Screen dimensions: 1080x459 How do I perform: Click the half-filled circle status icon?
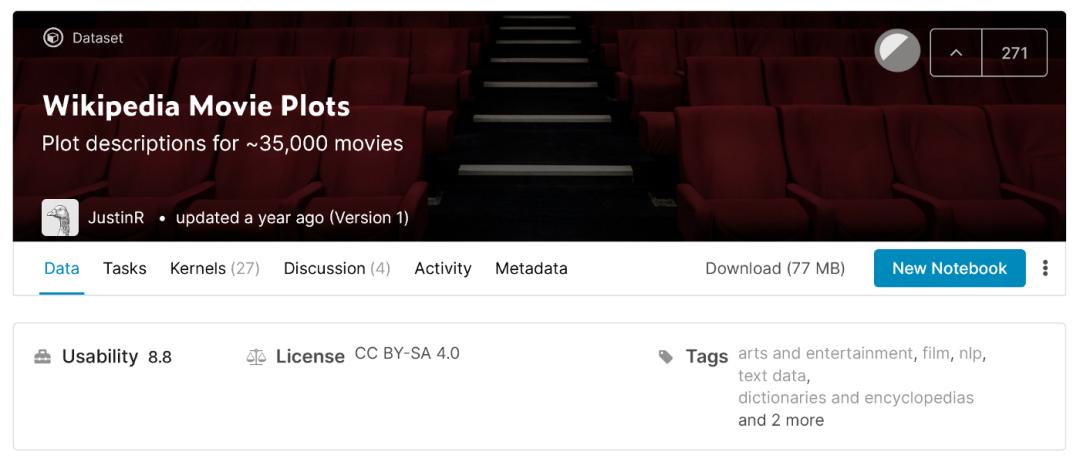pos(897,52)
